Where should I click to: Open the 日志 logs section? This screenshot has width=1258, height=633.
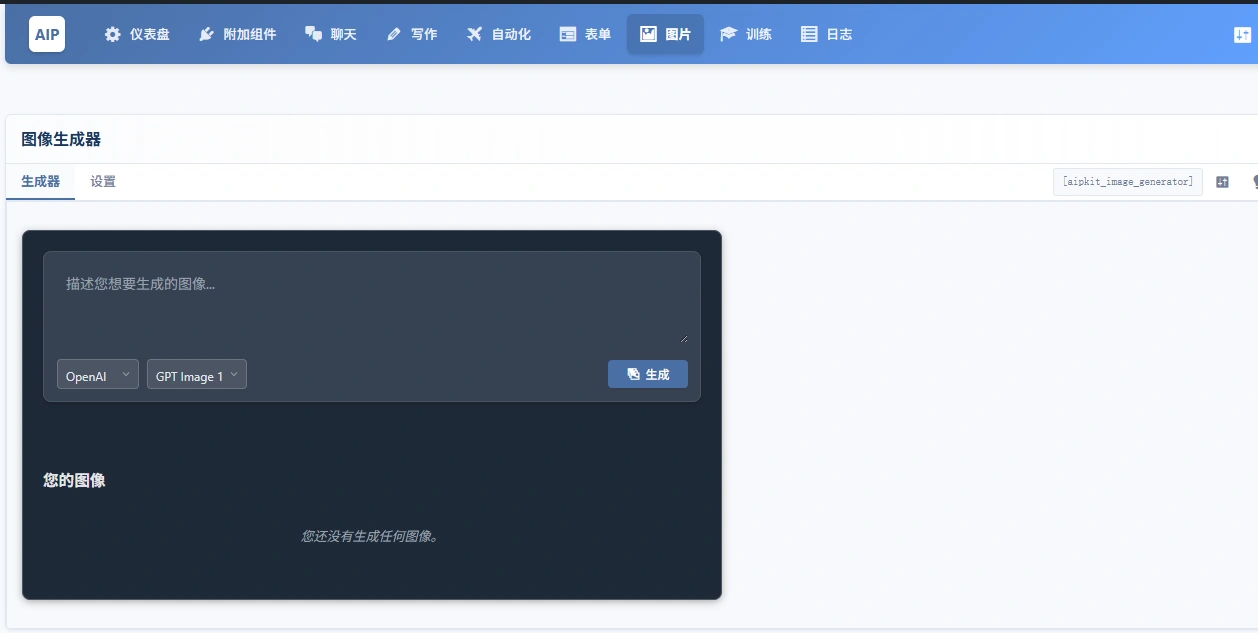pyautogui.click(x=826, y=34)
